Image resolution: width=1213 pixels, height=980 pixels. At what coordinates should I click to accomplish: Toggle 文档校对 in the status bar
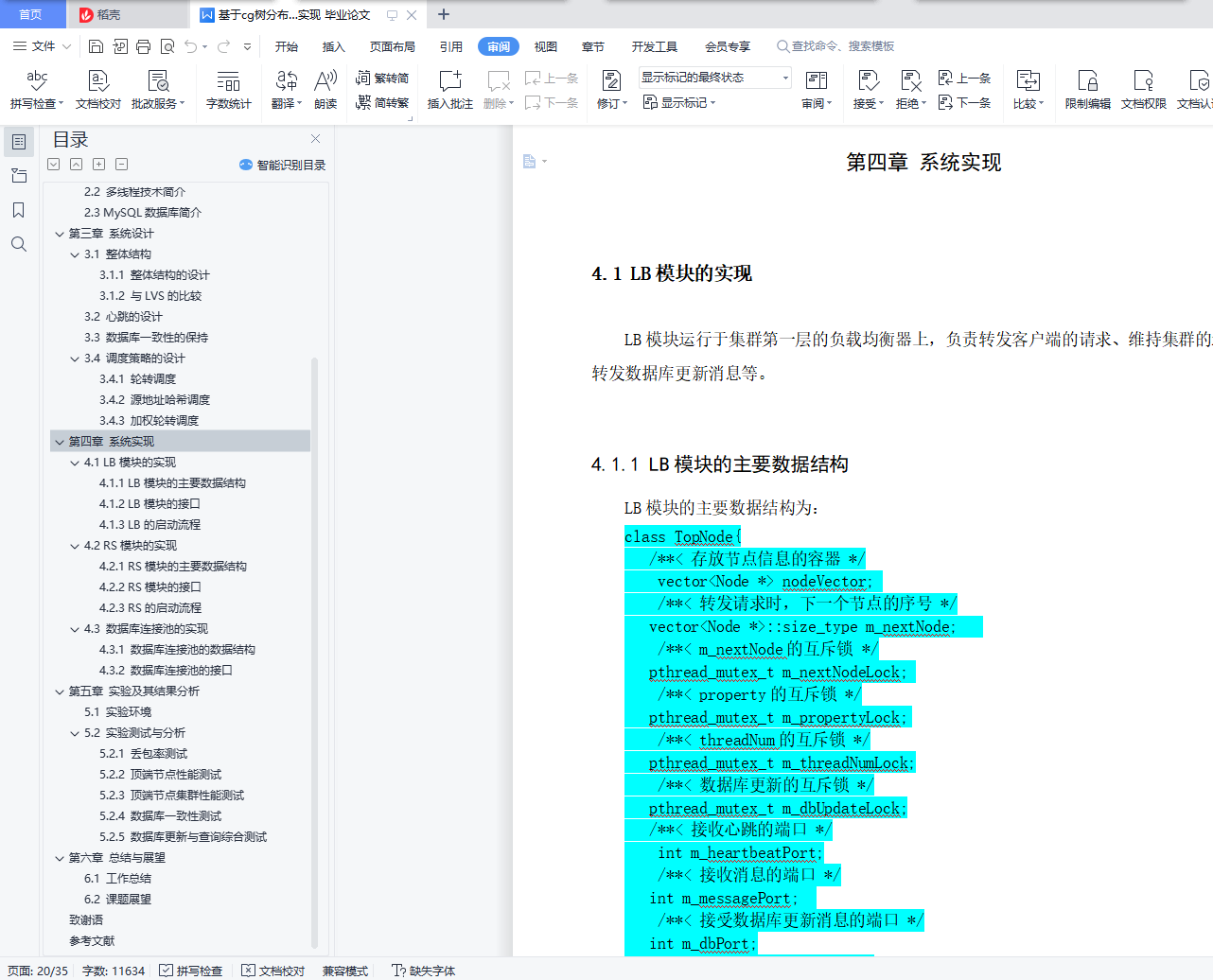click(x=273, y=971)
